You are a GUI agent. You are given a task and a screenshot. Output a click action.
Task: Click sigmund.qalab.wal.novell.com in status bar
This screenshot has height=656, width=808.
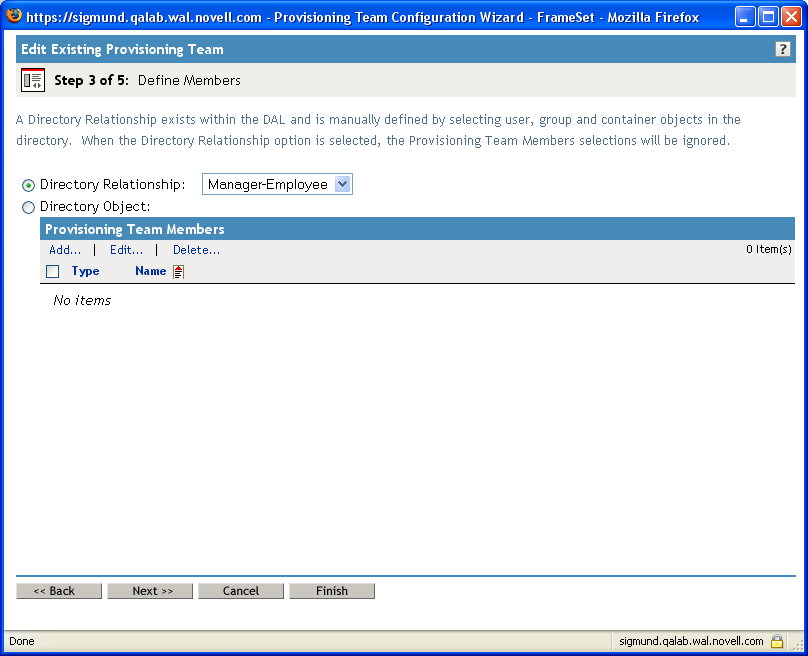pos(691,641)
